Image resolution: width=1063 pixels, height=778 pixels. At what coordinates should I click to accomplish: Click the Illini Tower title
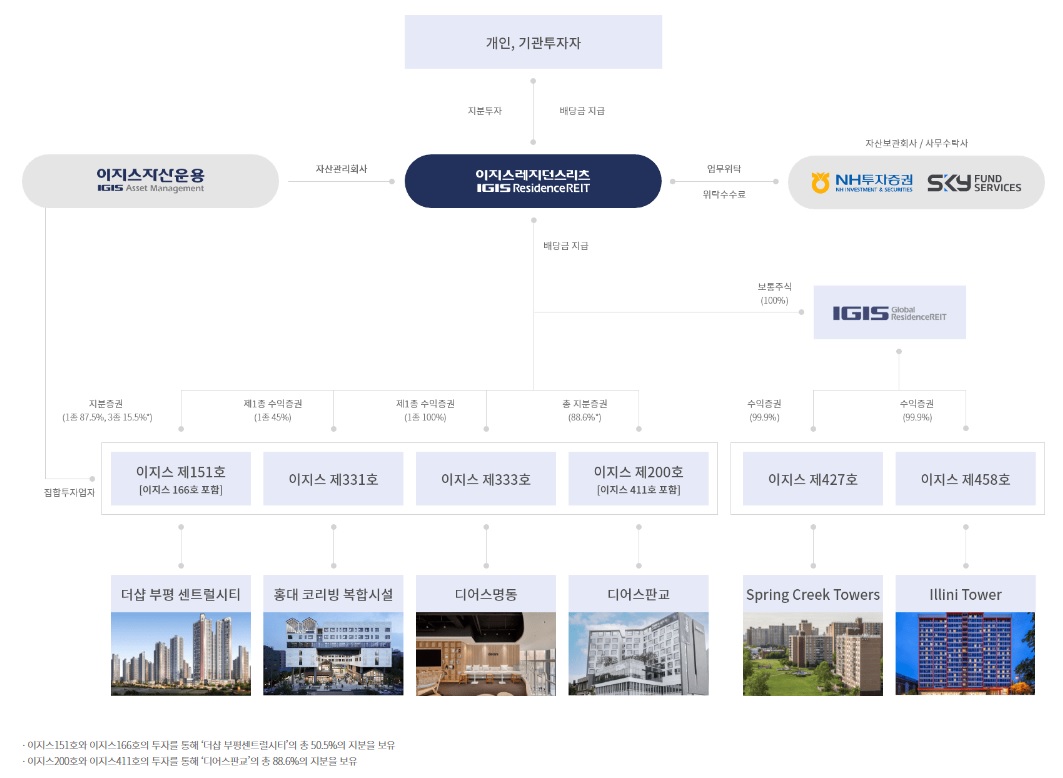[x=965, y=595]
